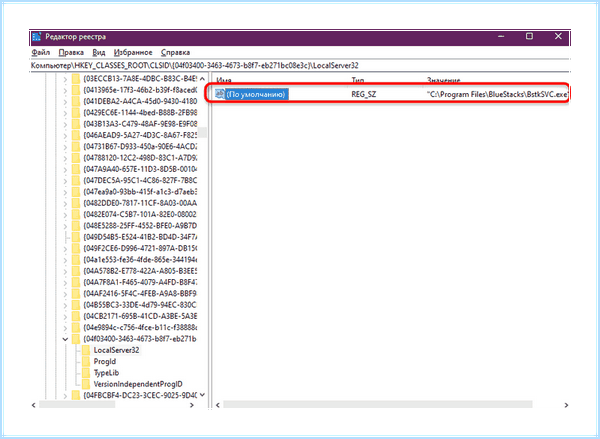The height and width of the screenshot is (439, 600).
Task: Open the Избранное menu
Action: tap(133, 52)
